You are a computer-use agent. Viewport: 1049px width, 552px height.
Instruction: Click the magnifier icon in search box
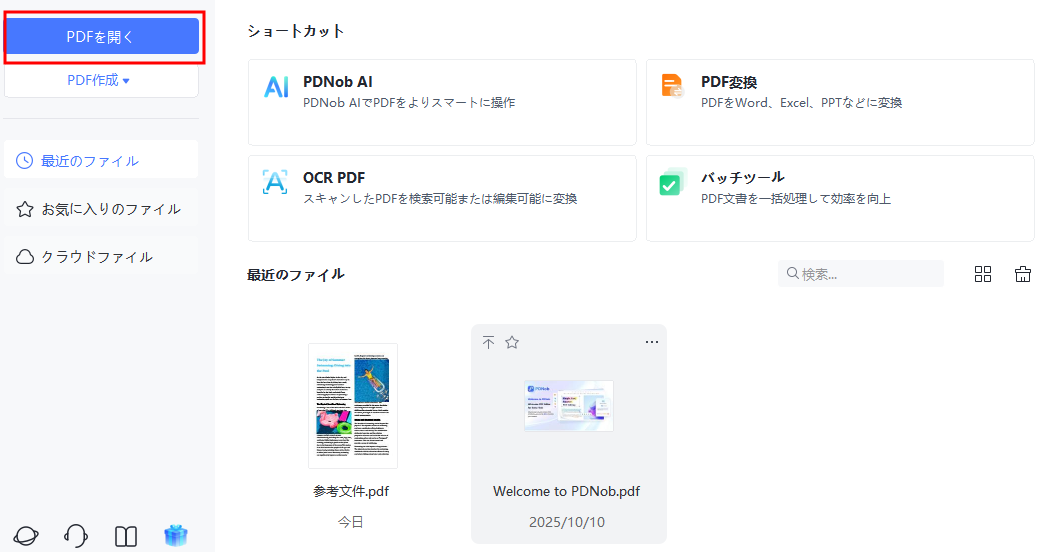click(793, 273)
